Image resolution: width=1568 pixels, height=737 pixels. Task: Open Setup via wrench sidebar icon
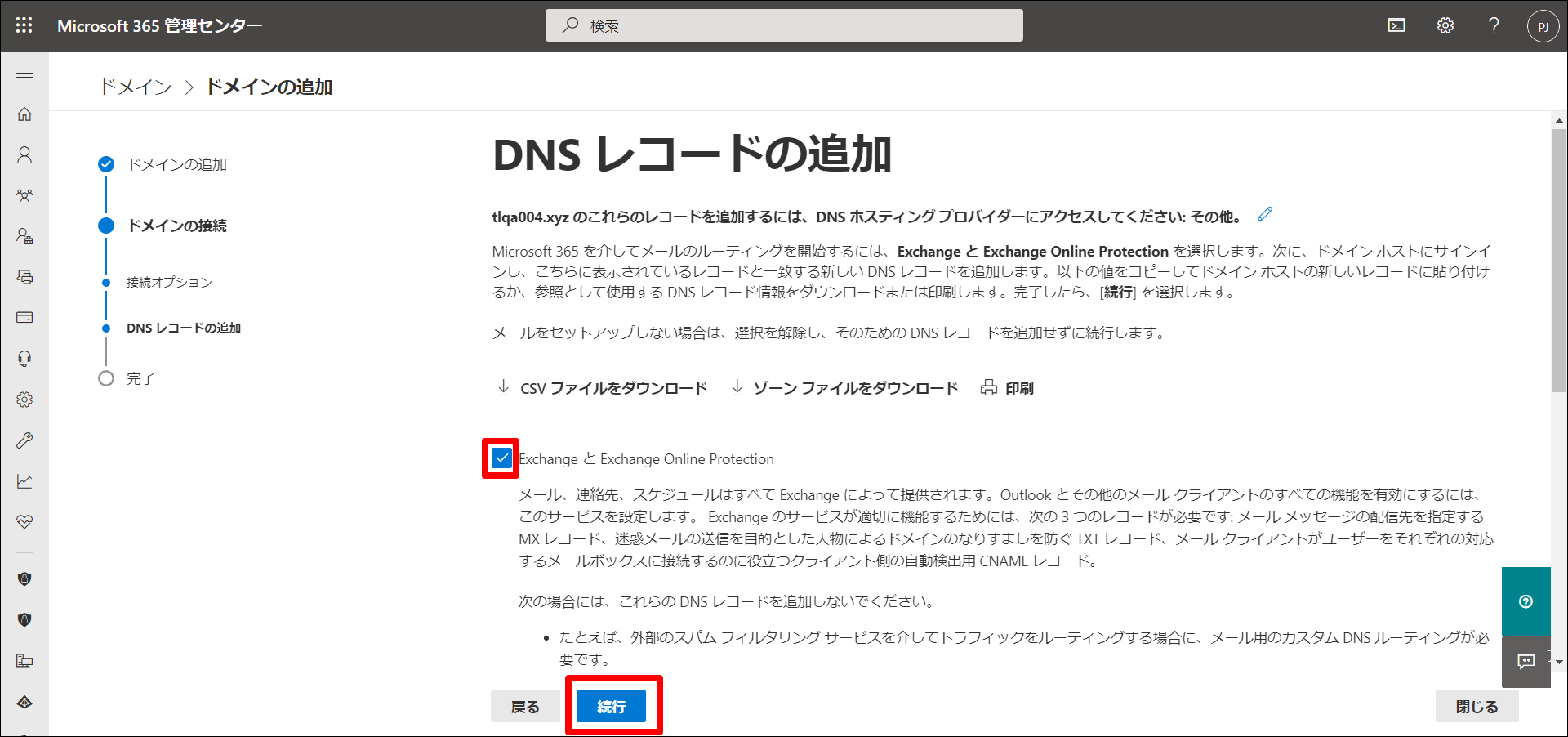coord(24,440)
